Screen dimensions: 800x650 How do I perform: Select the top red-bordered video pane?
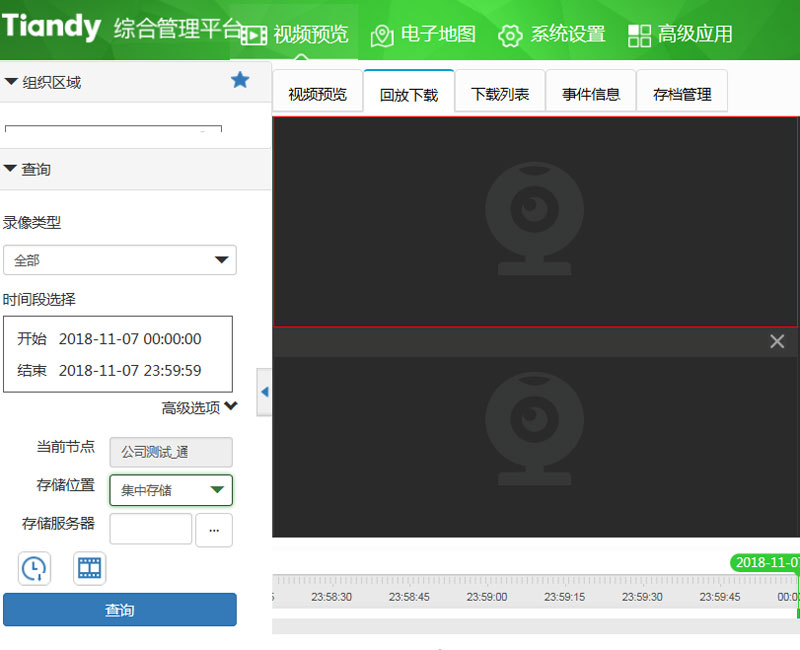[535, 222]
